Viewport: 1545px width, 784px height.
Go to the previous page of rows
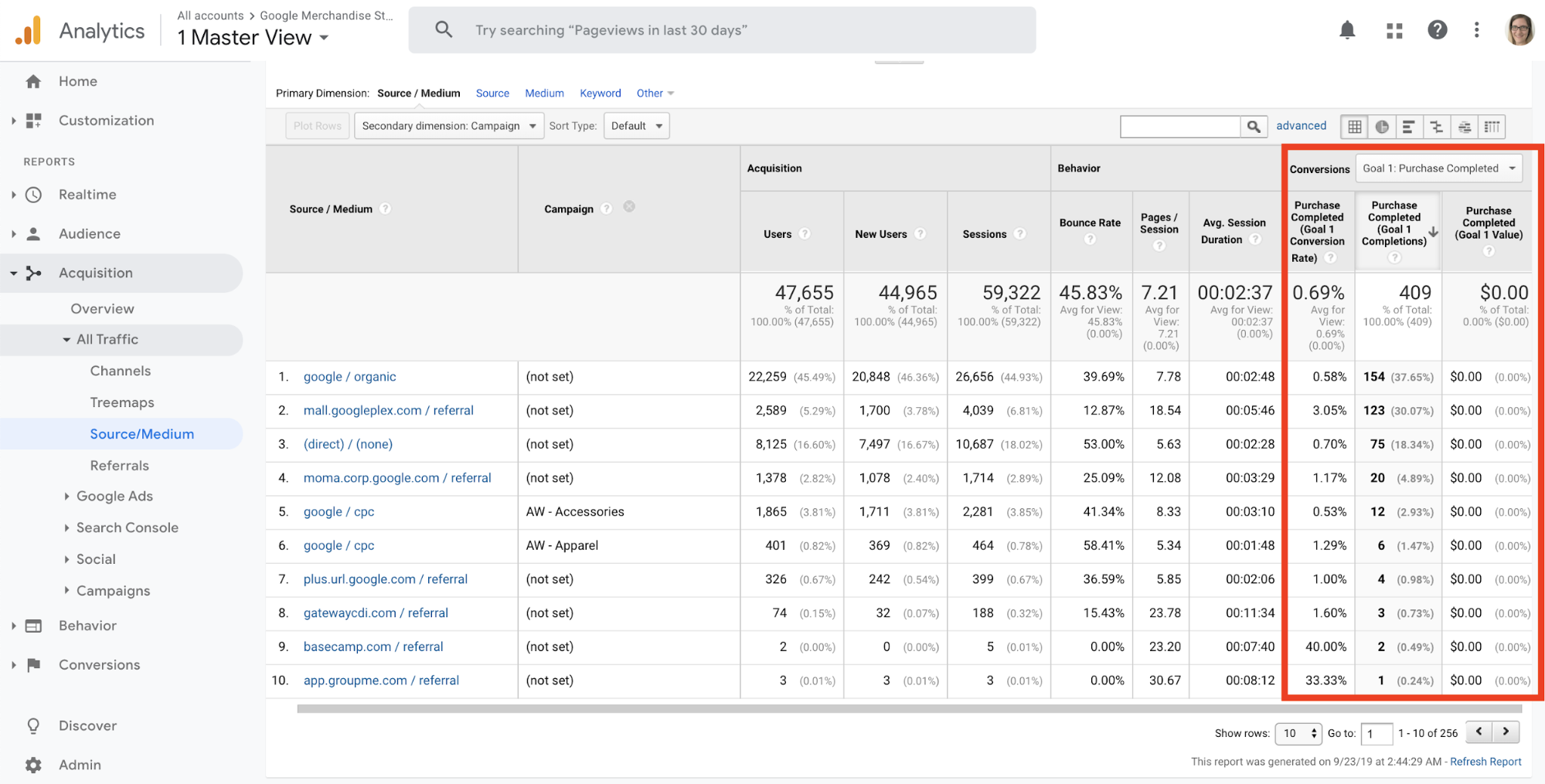(x=1479, y=731)
